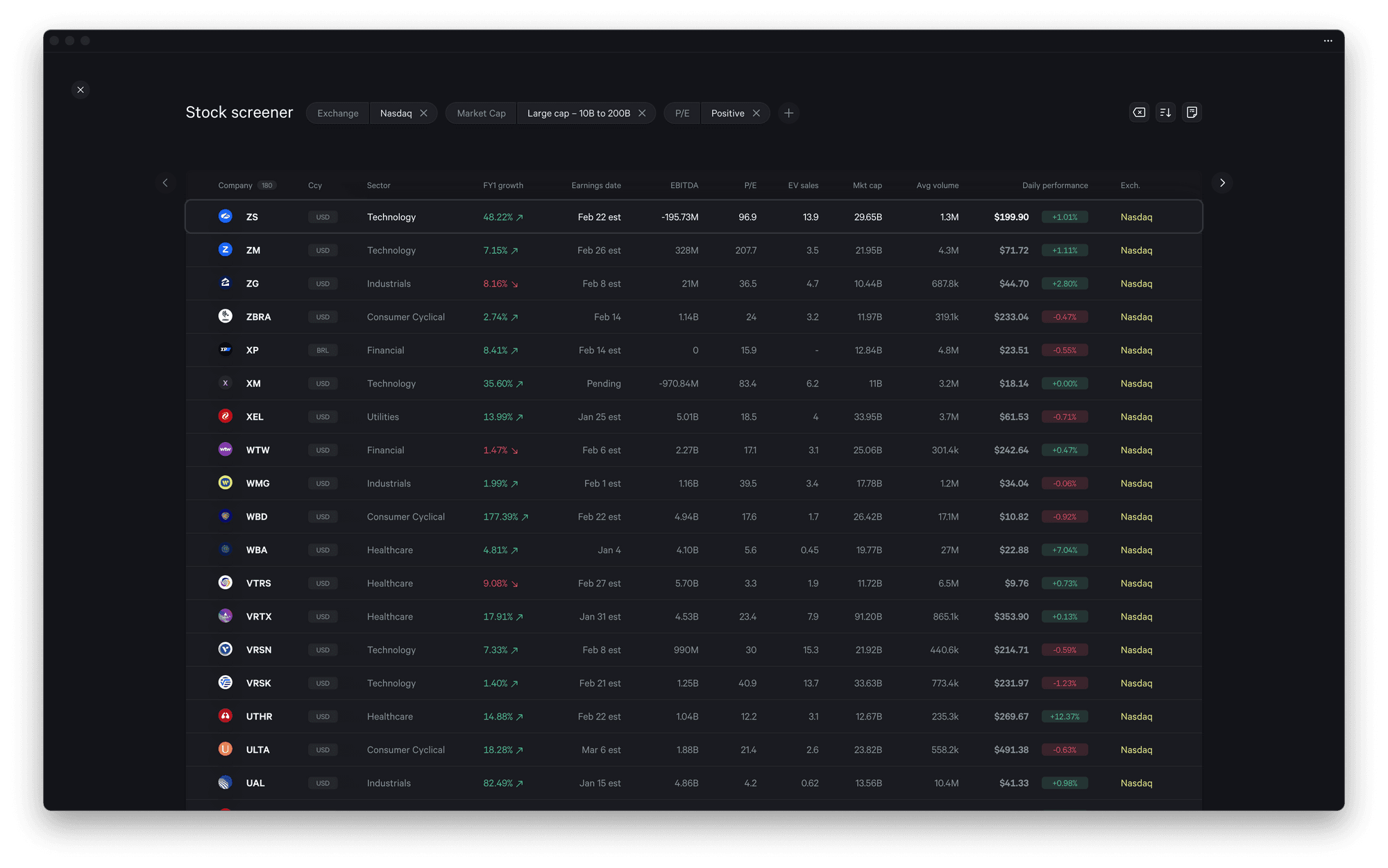Viewport: 1388px width, 868px height.
Task: Sort by Mkt cap column header
Action: [867, 185]
